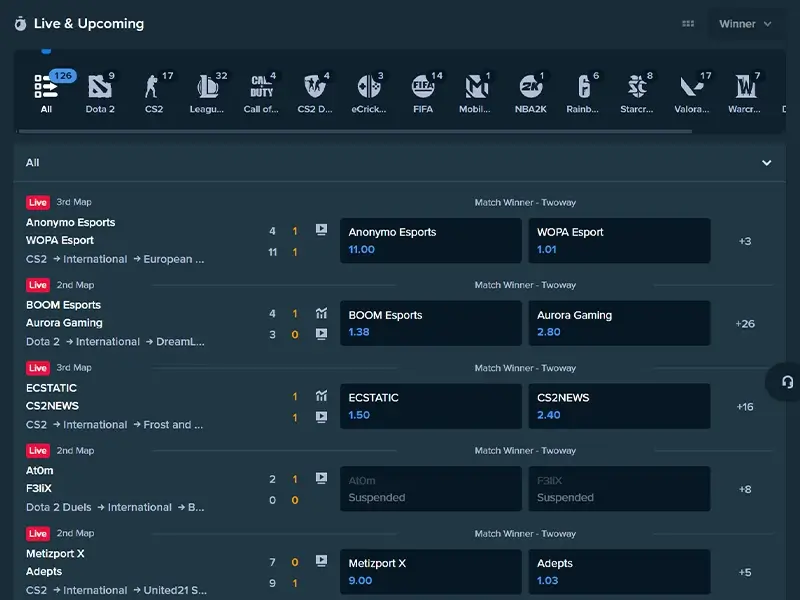Viewport: 800px width, 600px height.
Task: Filter by CS2 Duels icon
Action: tap(315, 87)
